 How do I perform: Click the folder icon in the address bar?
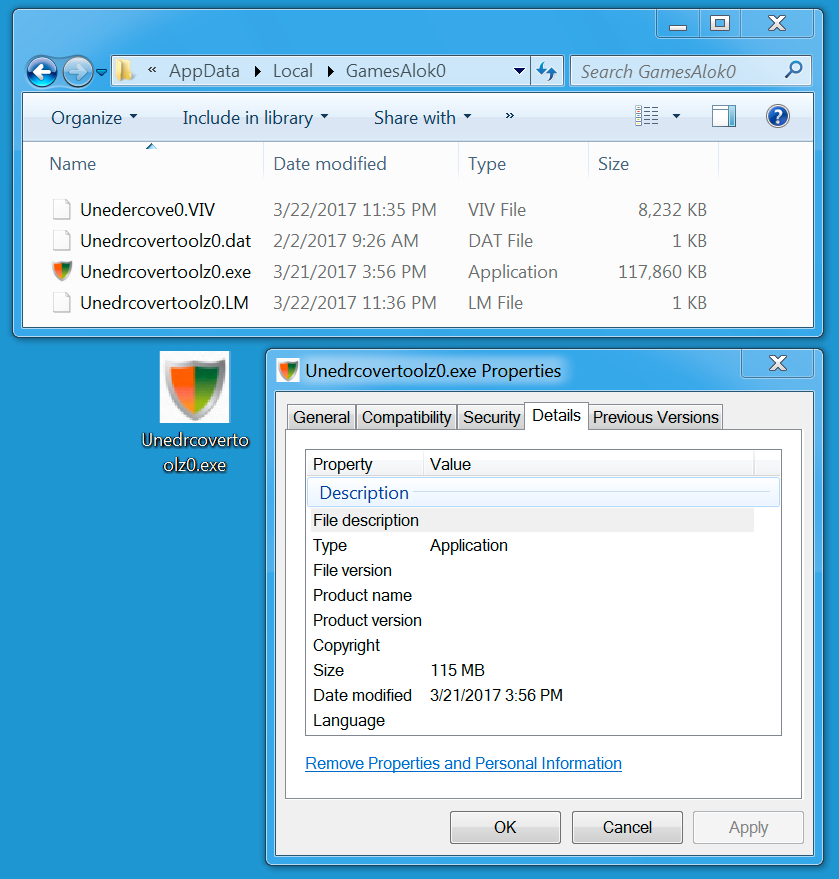click(x=124, y=71)
